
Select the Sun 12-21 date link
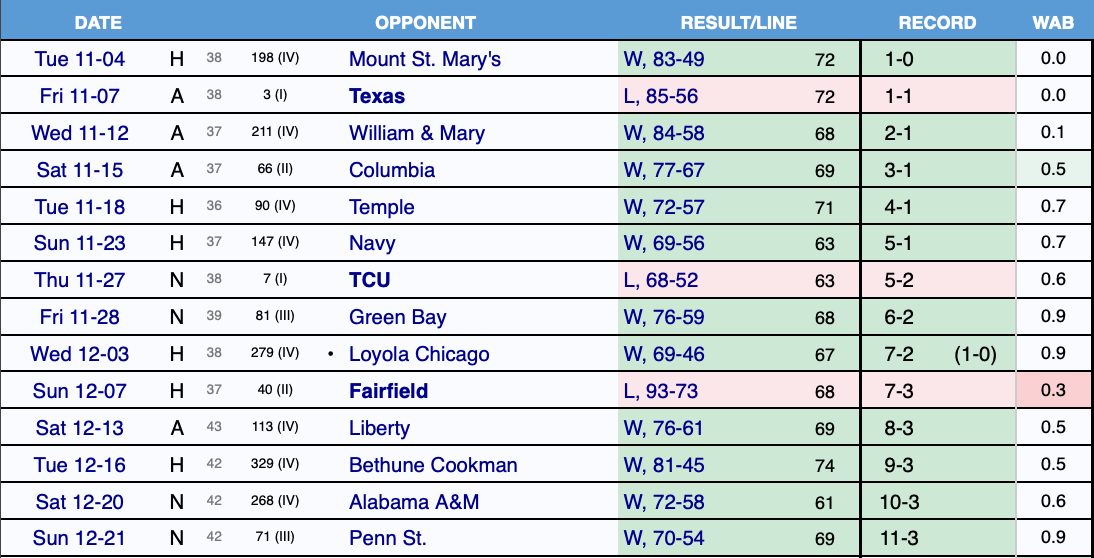pos(80,539)
